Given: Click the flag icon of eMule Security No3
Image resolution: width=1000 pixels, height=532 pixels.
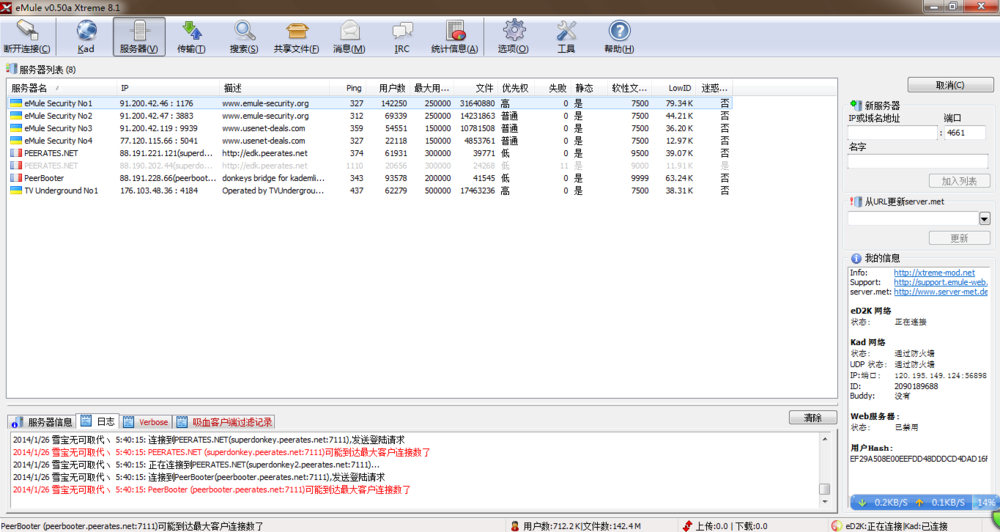Looking at the screenshot, I should click(16, 128).
